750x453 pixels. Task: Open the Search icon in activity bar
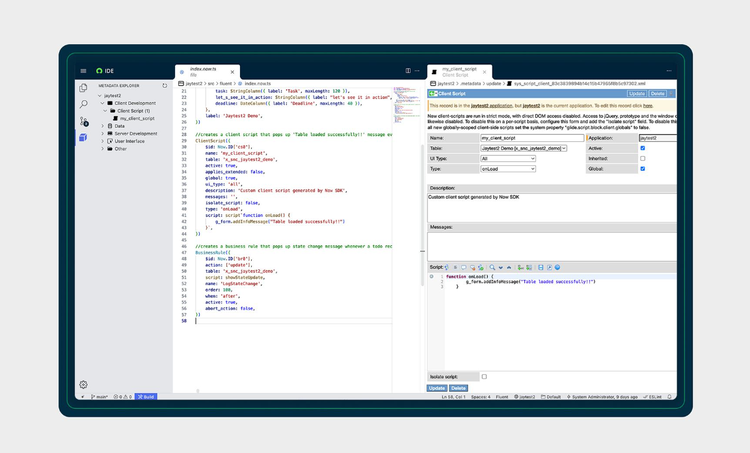point(84,103)
